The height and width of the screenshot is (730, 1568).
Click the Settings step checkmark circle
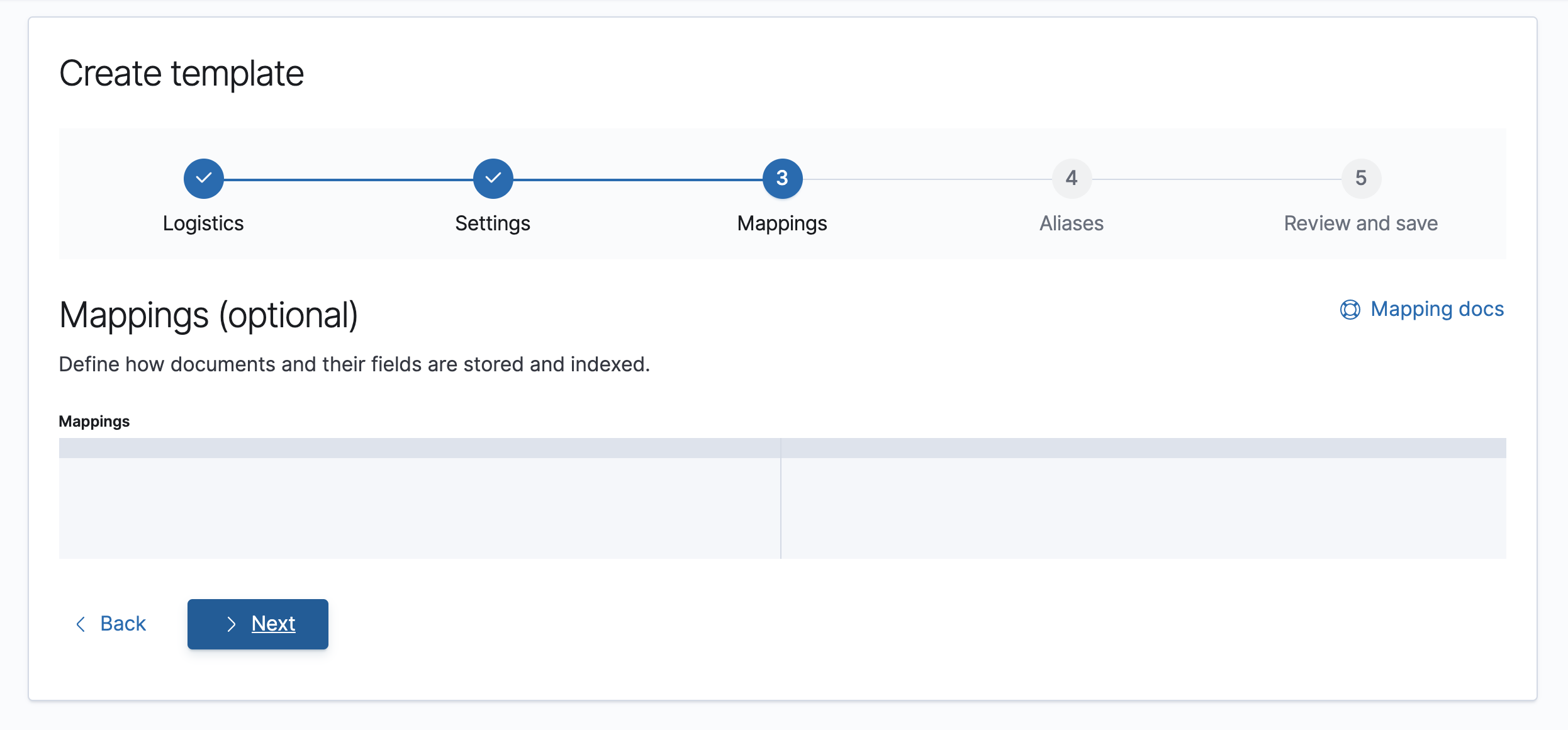[493, 179]
